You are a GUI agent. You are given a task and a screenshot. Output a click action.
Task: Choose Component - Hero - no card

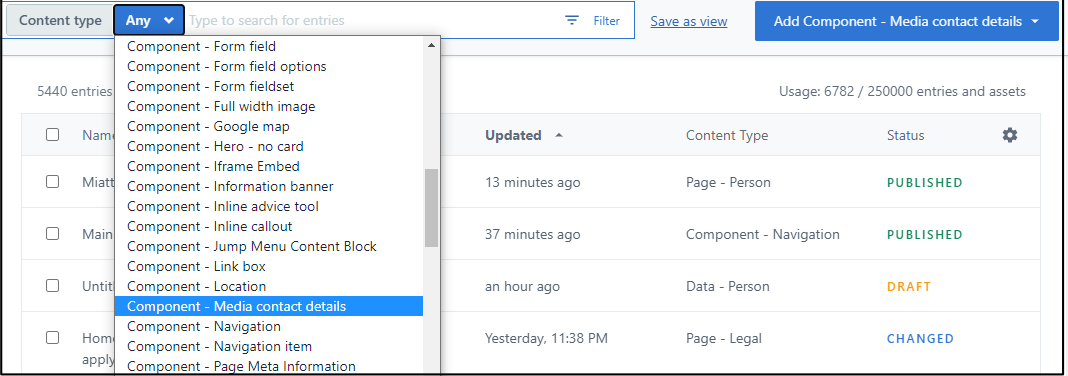pyautogui.click(x=269, y=146)
